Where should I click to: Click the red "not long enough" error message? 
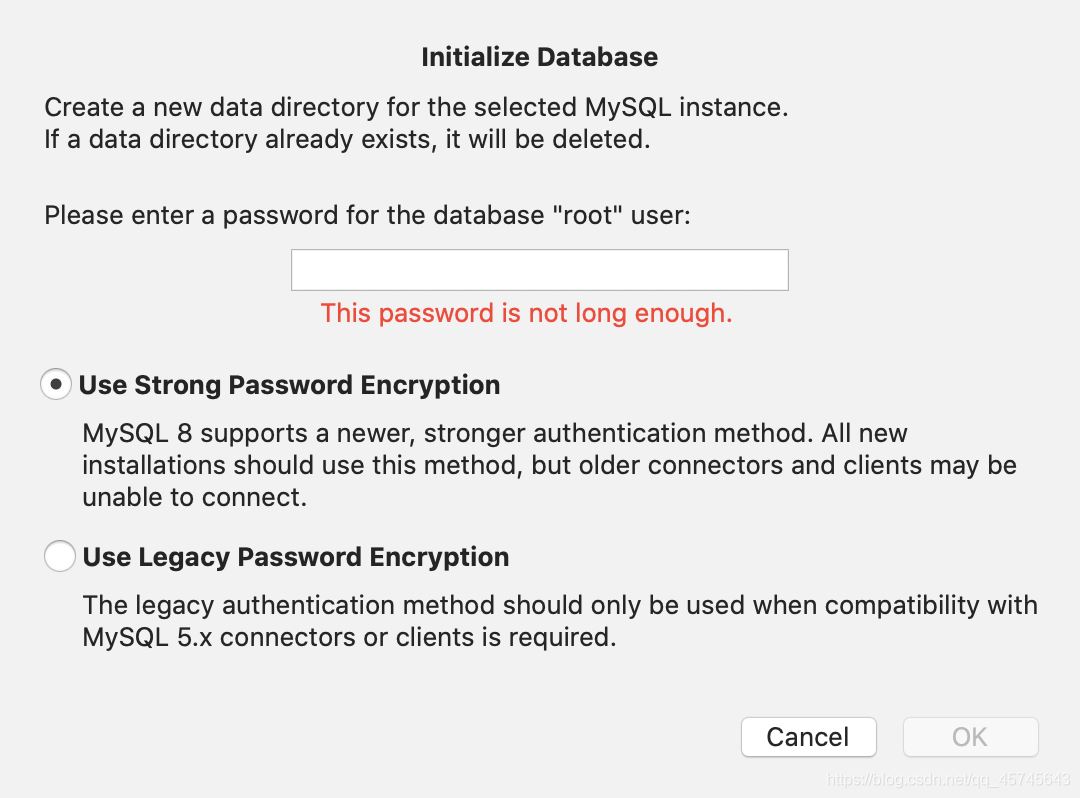coord(526,313)
